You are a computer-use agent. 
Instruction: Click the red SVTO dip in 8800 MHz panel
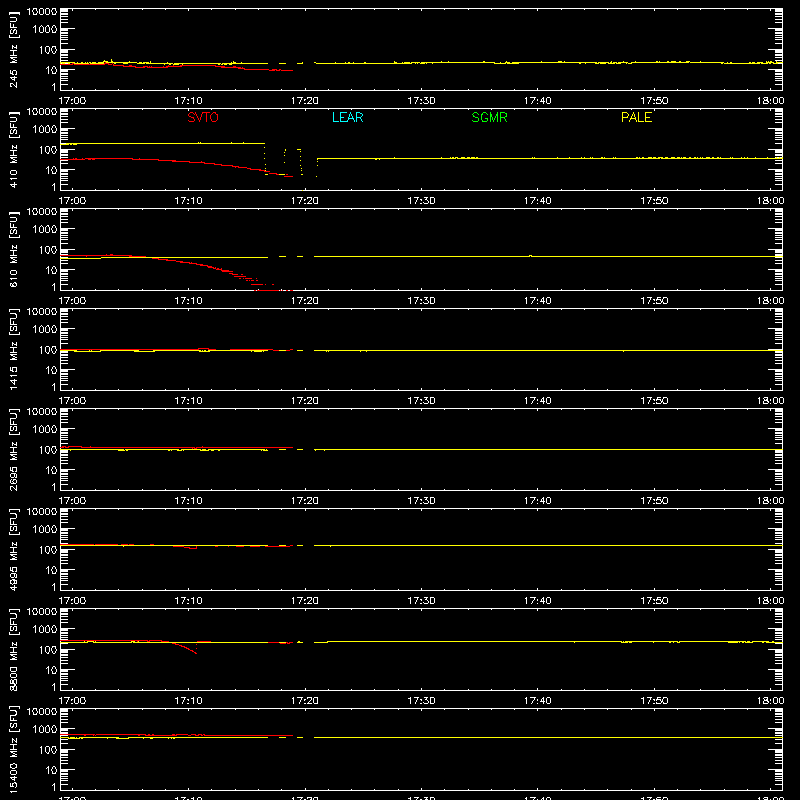click(186, 647)
